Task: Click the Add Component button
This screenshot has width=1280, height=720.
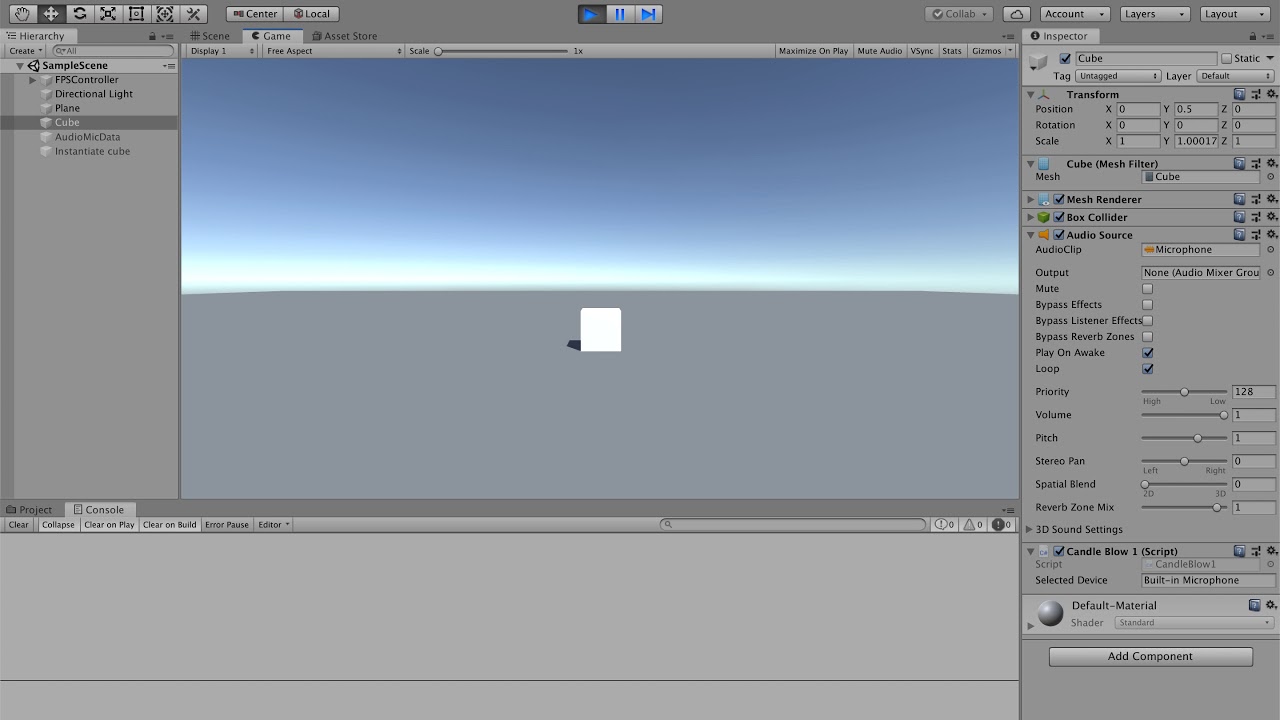Action: pos(1151,657)
